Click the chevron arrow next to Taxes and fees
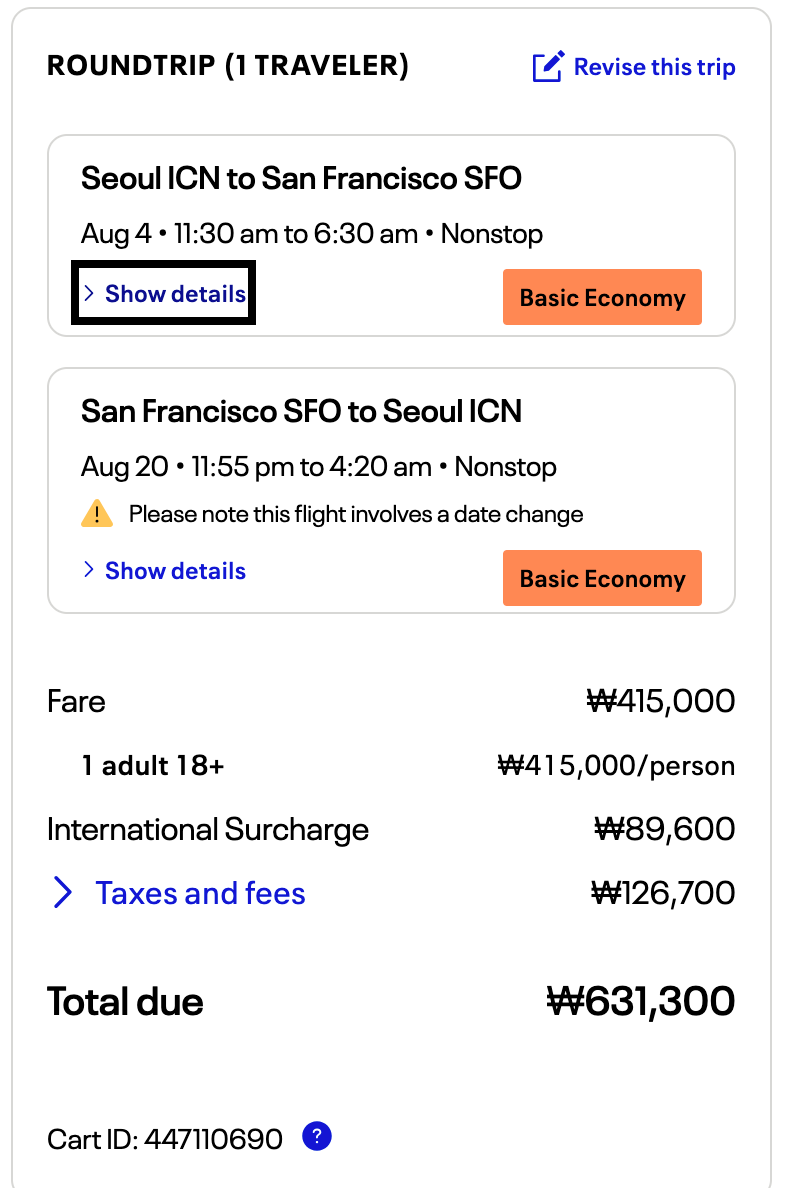Image resolution: width=796 pixels, height=1188 pixels. (x=63, y=893)
